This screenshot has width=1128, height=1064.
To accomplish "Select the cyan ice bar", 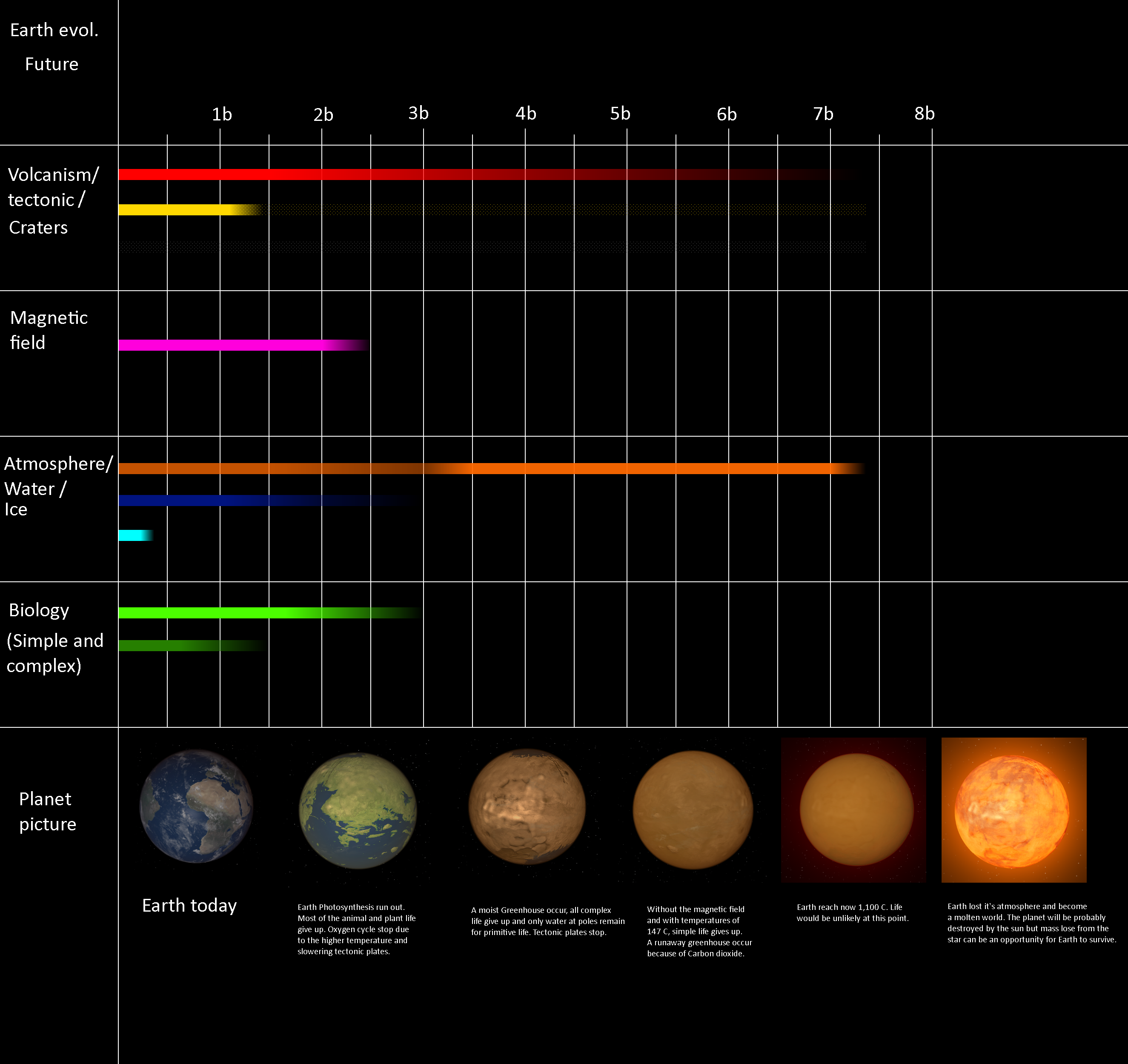I will pos(136,535).
